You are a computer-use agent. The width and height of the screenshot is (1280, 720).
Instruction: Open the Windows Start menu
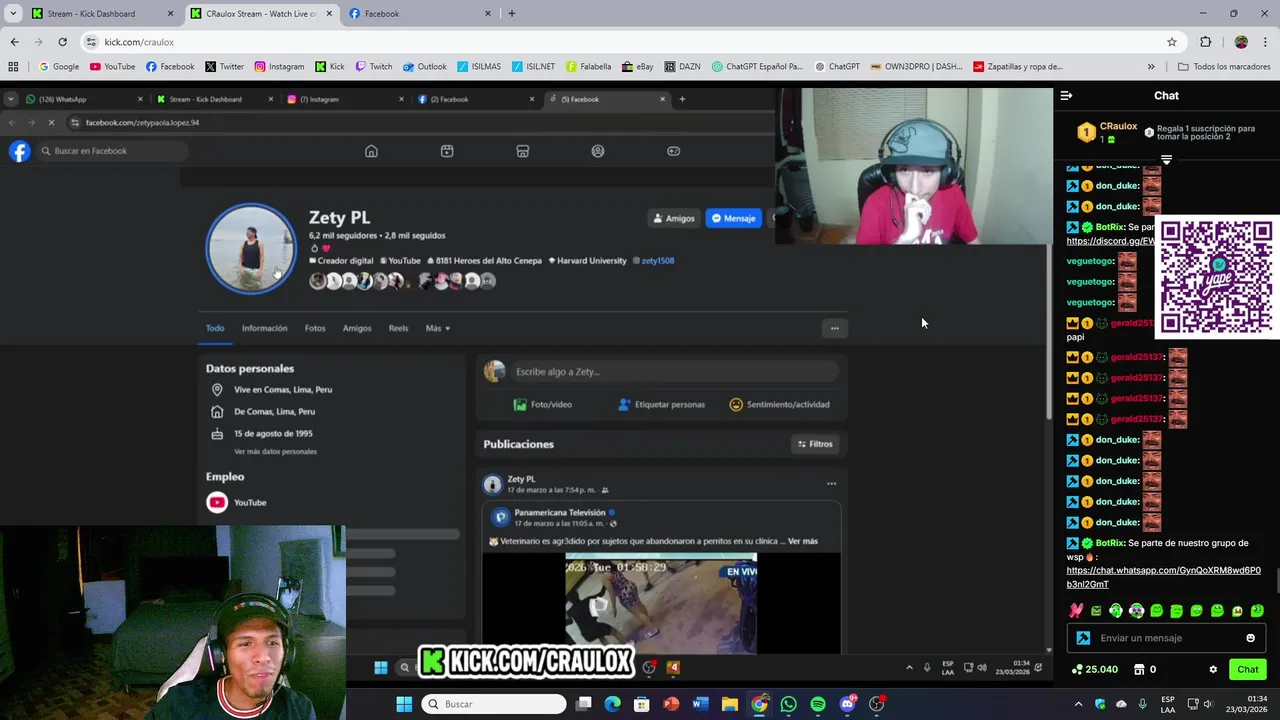click(x=404, y=704)
